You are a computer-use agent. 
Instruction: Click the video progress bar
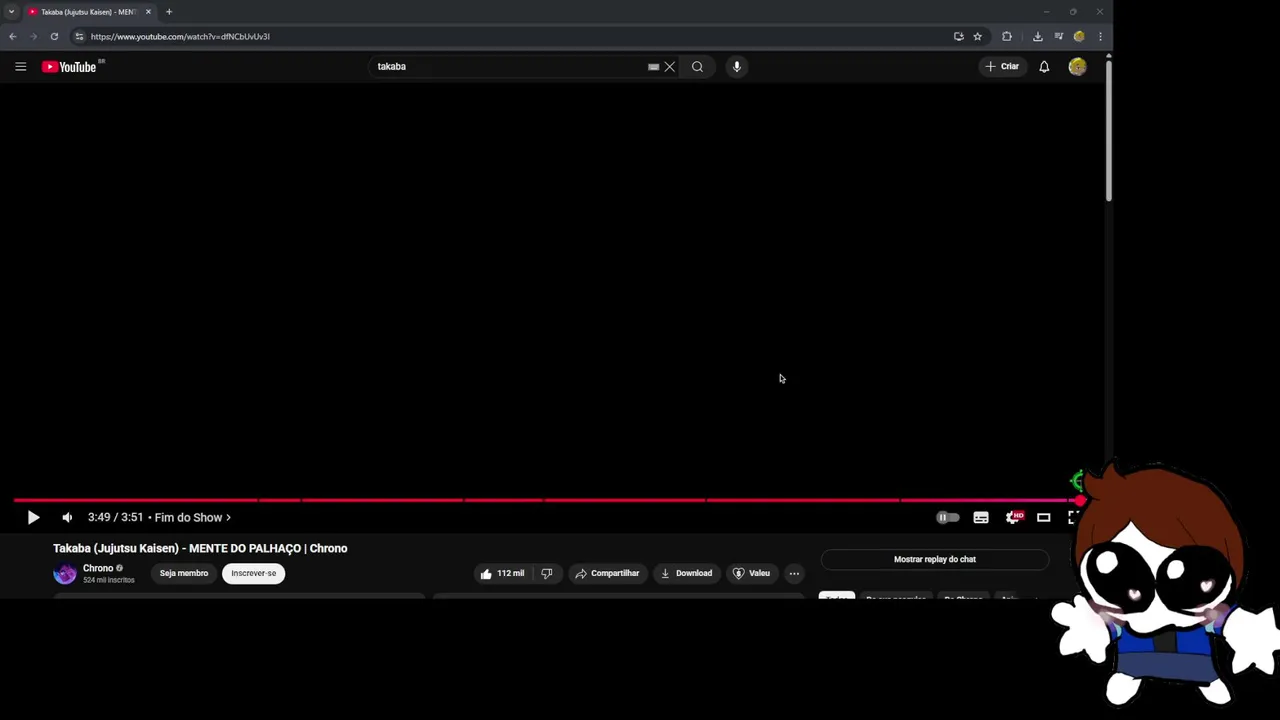546,500
